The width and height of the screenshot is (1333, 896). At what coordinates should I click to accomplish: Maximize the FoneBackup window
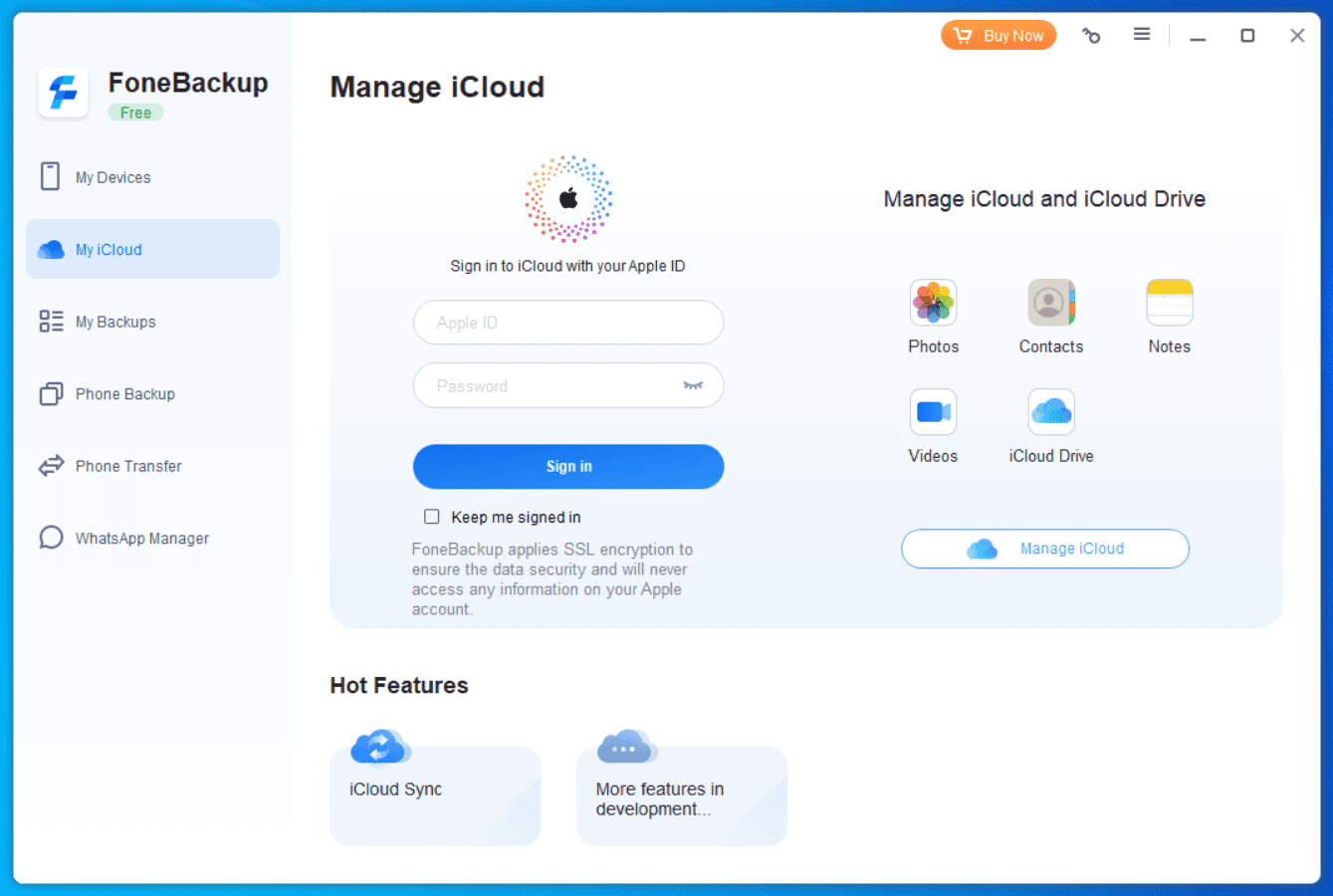1247,36
